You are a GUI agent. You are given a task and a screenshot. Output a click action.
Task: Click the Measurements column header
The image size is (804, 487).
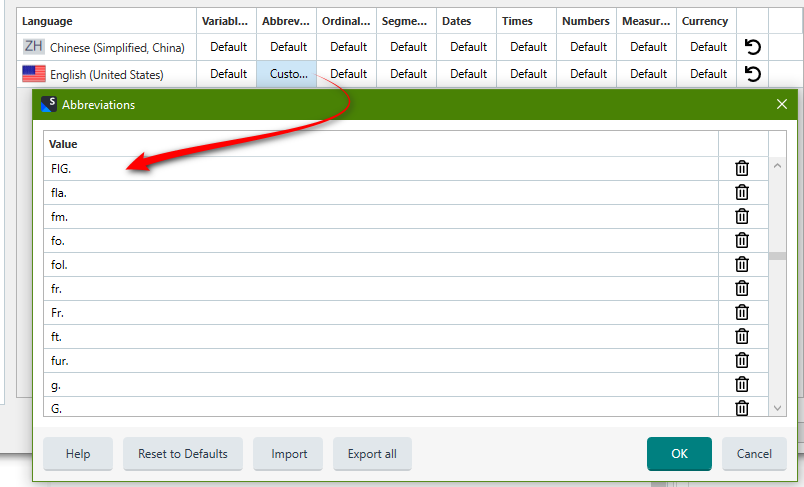[x=646, y=21]
